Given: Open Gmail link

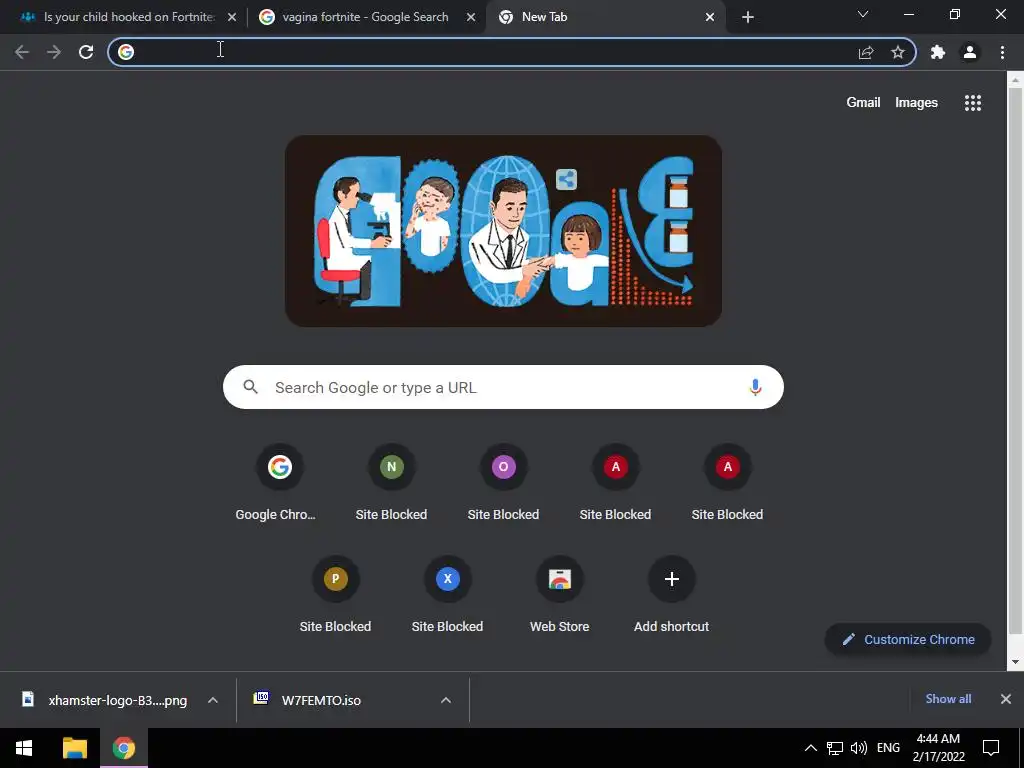Looking at the screenshot, I should click(863, 103).
